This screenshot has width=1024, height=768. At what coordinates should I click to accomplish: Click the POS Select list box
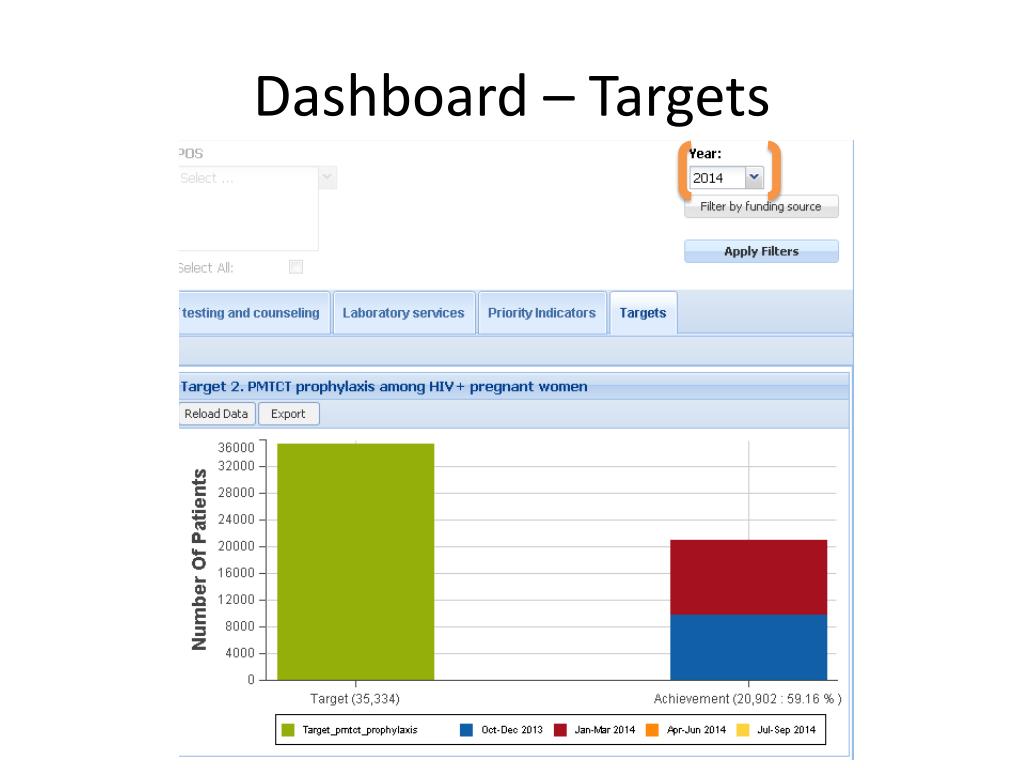click(248, 208)
